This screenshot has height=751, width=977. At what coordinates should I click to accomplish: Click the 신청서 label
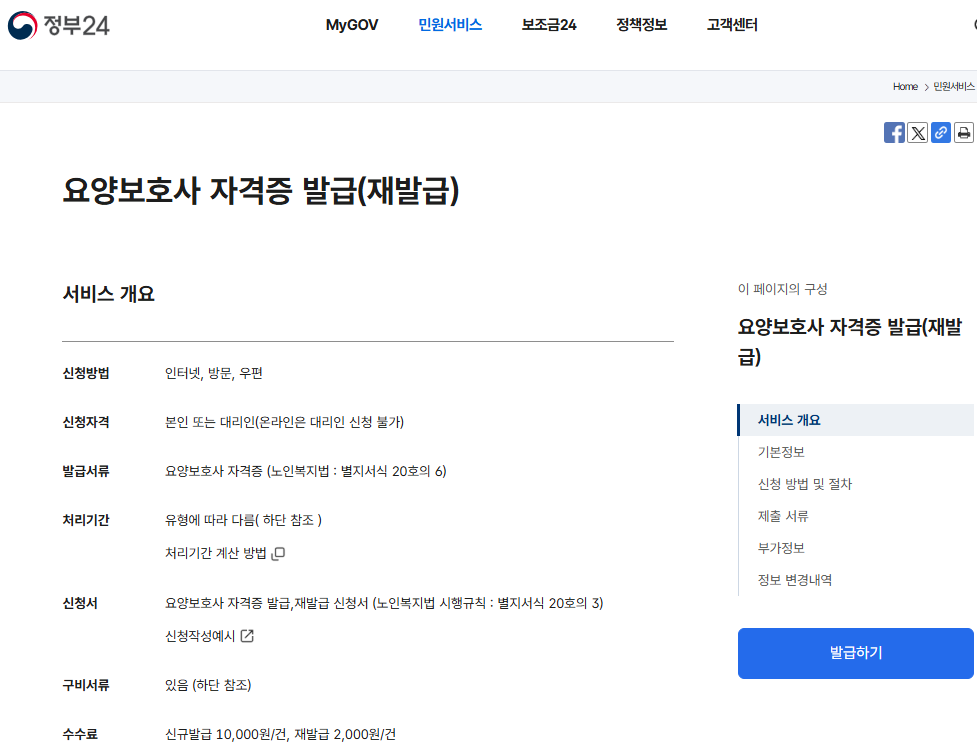80,603
